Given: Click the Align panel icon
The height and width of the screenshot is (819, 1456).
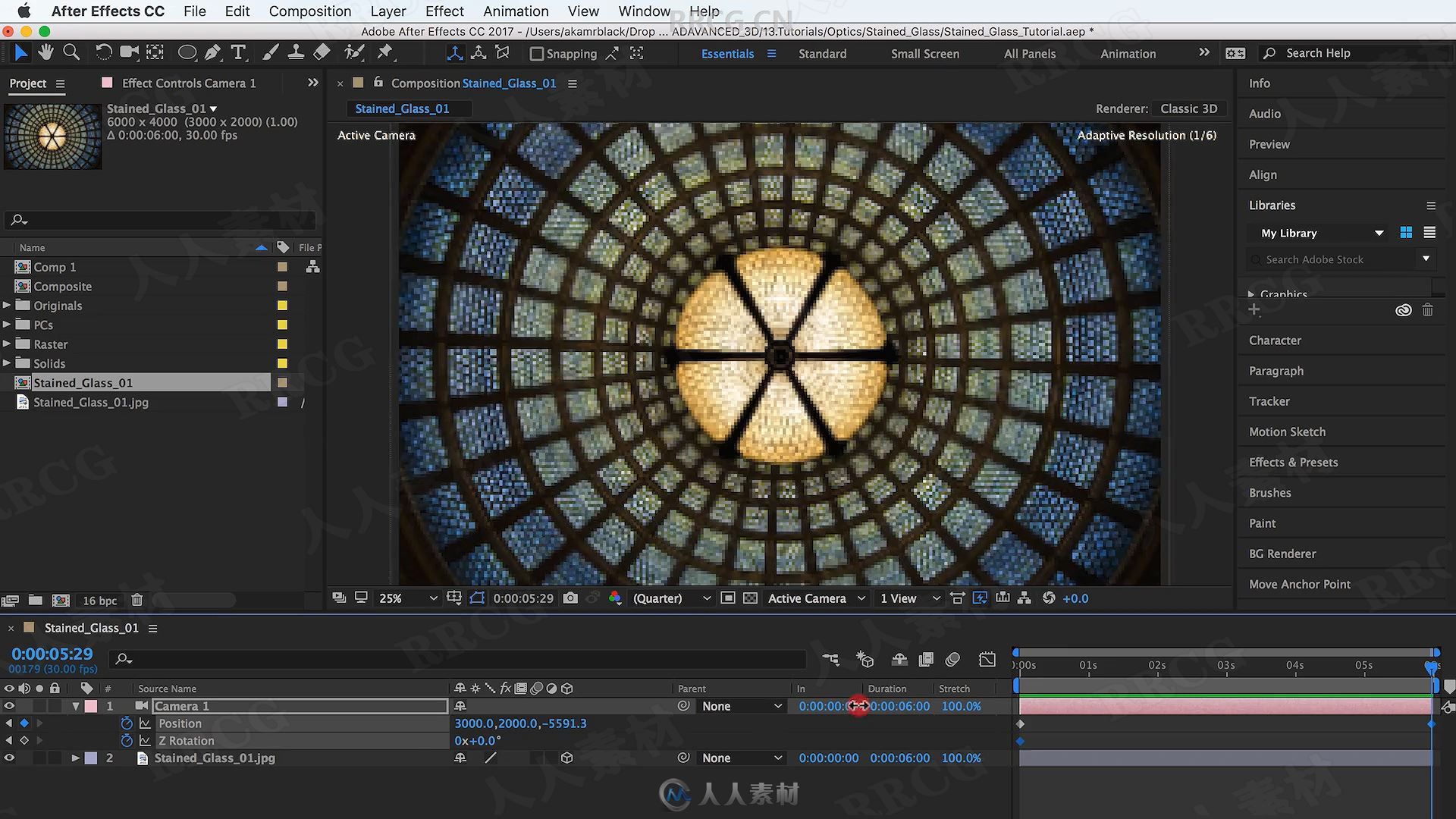Looking at the screenshot, I should (x=1262, y=174).
